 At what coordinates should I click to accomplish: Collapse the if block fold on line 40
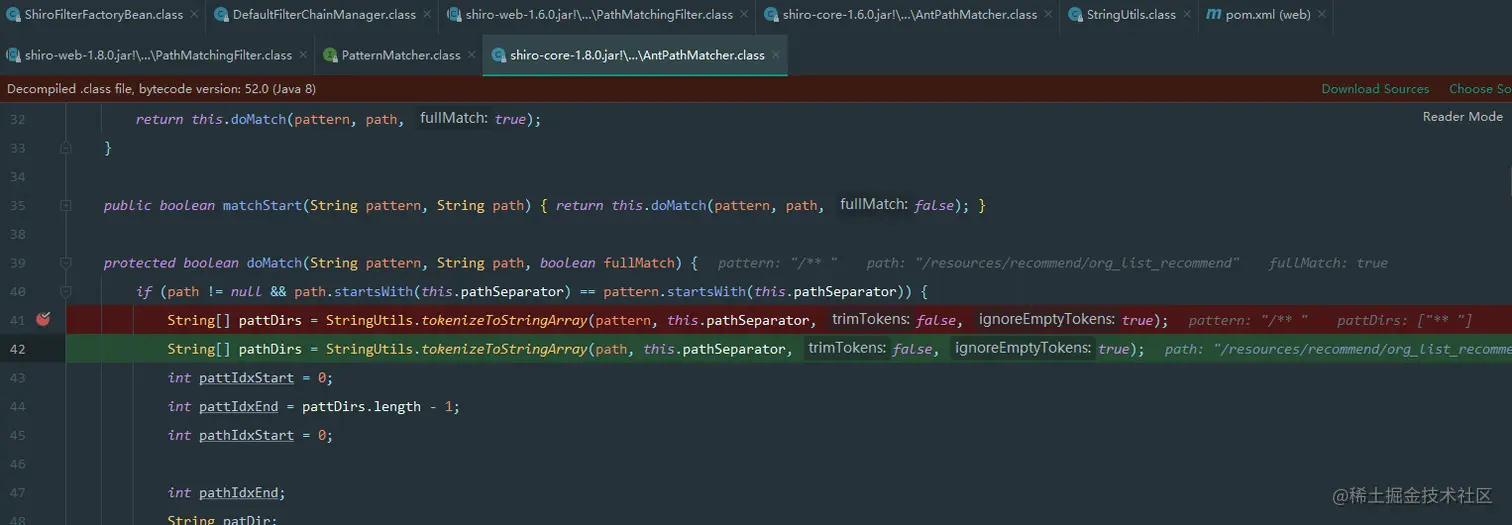tap(66, 292)
